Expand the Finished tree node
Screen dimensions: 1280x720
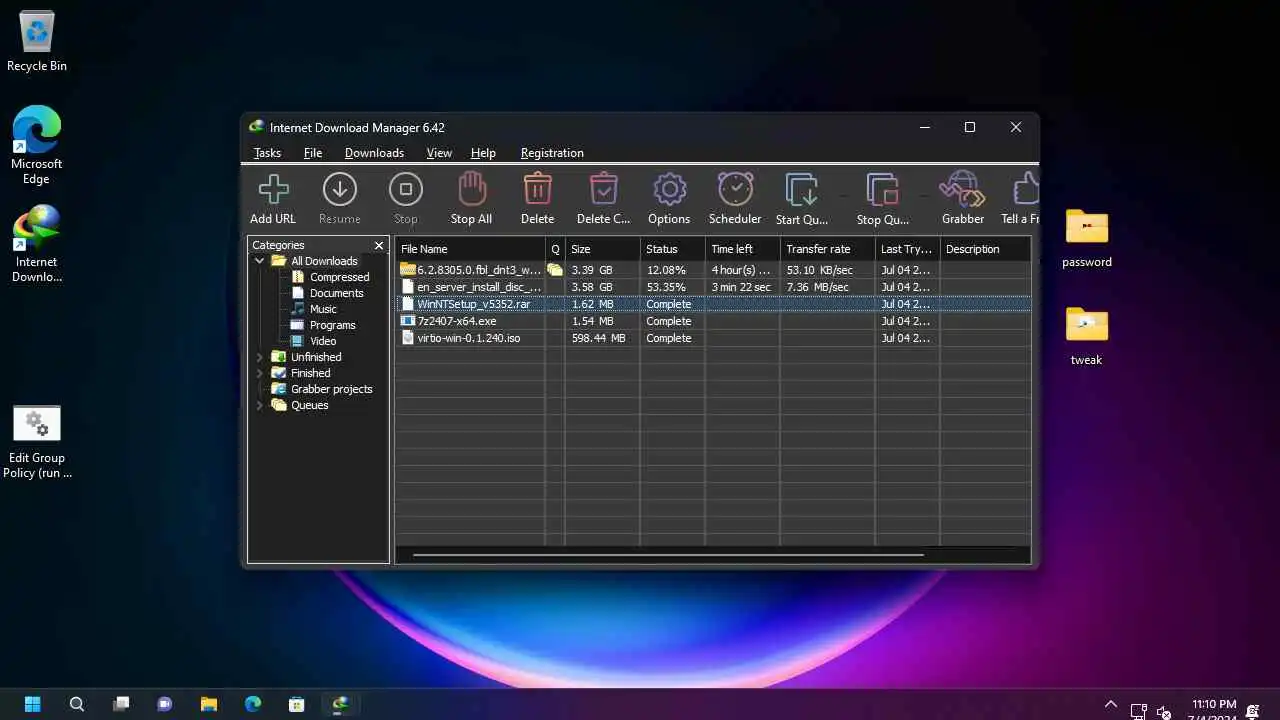[x=260, y=373]
